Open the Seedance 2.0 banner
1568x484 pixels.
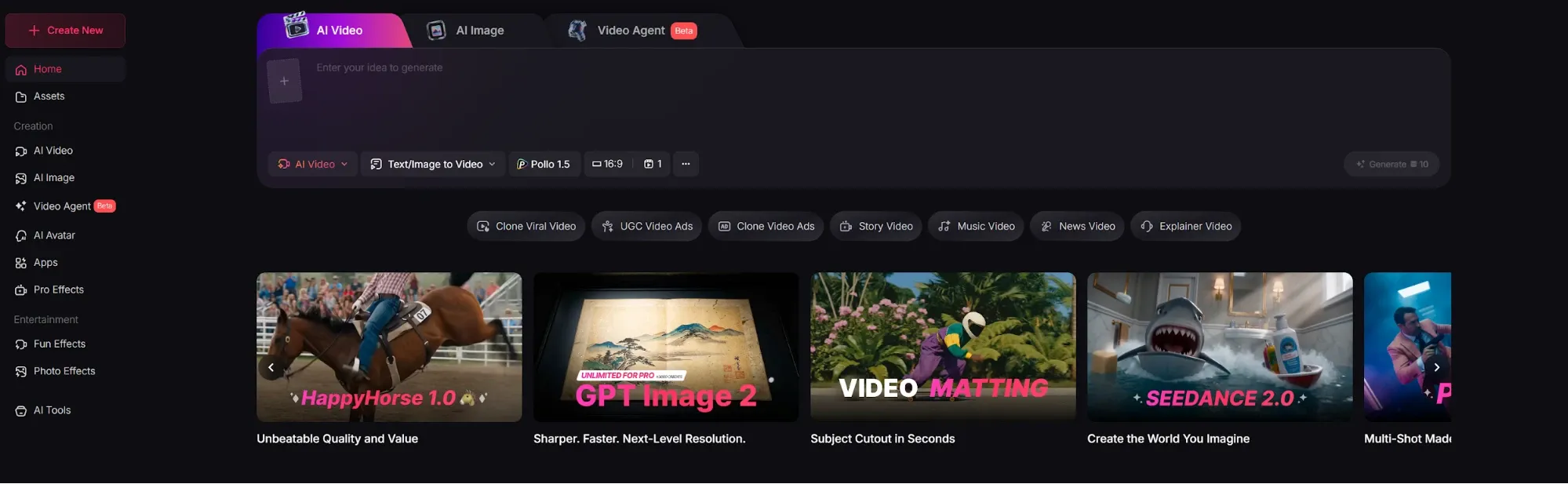pyautogui.click(x=1220, y=347)
